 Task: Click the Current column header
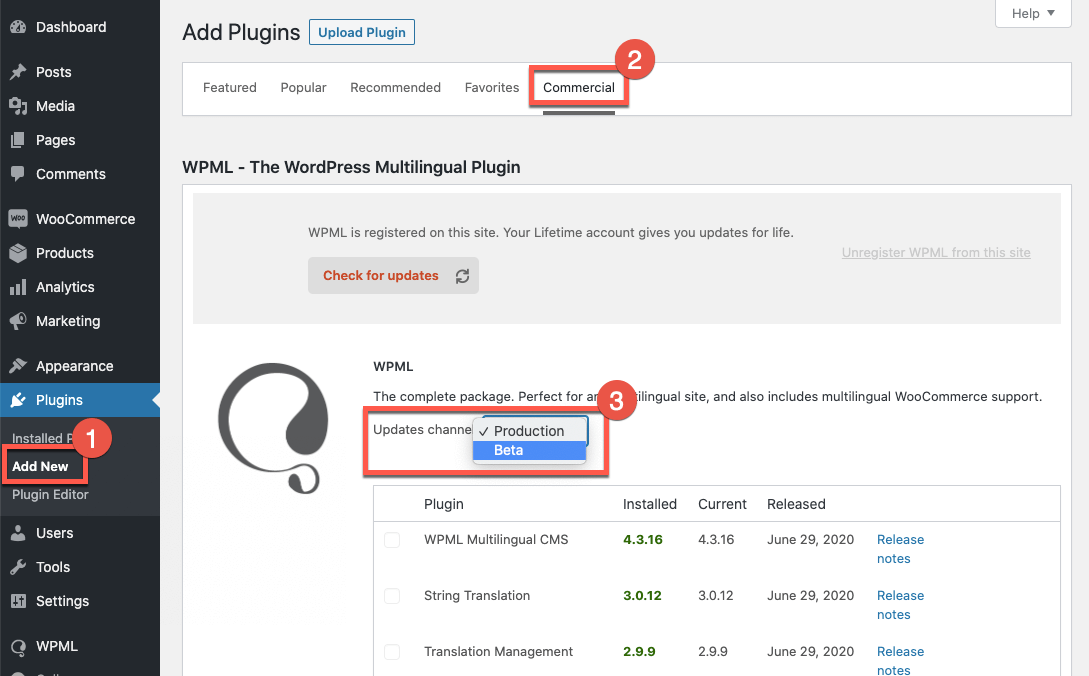pos(722,504)
